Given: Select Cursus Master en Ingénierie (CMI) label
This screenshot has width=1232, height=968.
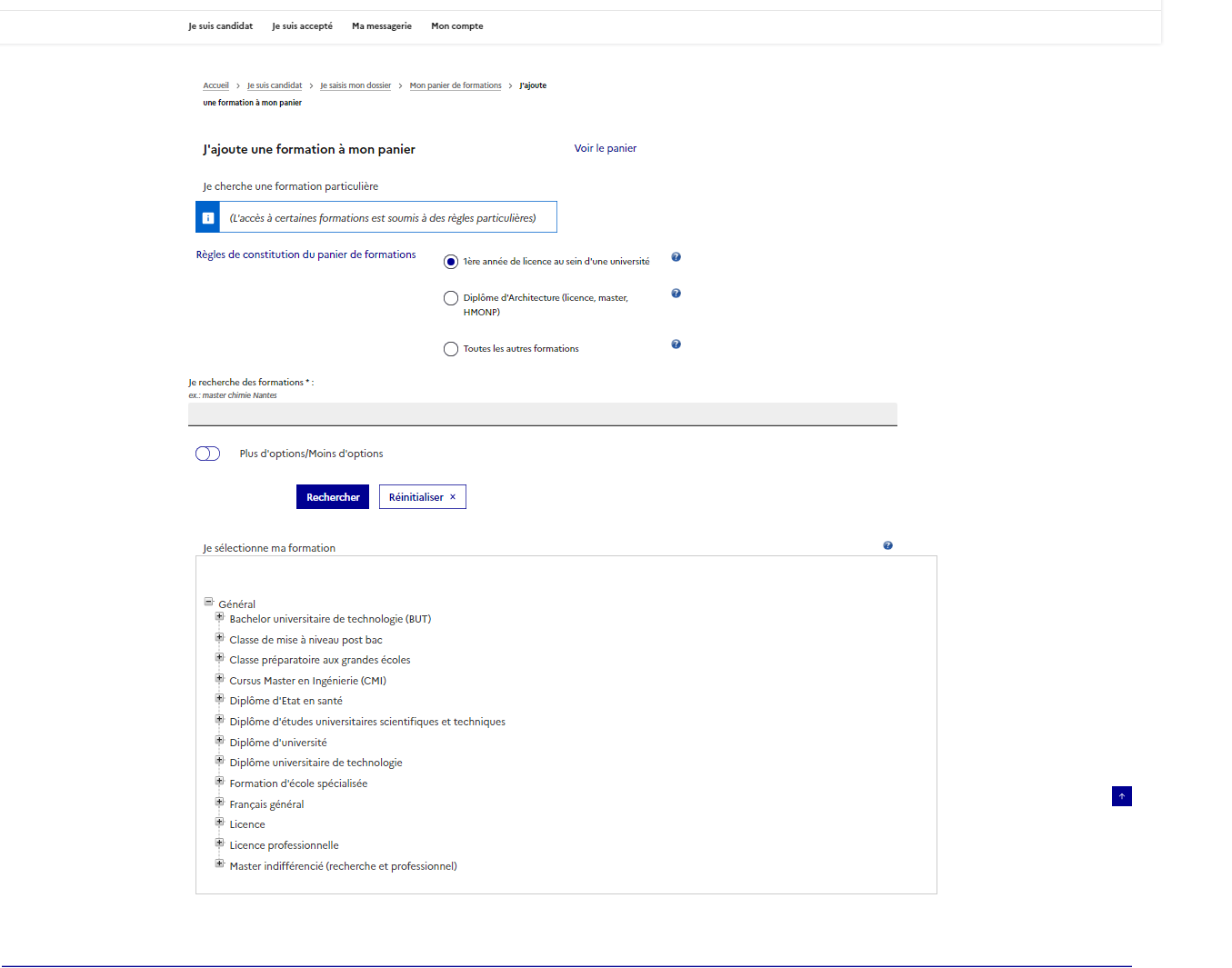Looking at the screenshot, I should tap(307, 681).
